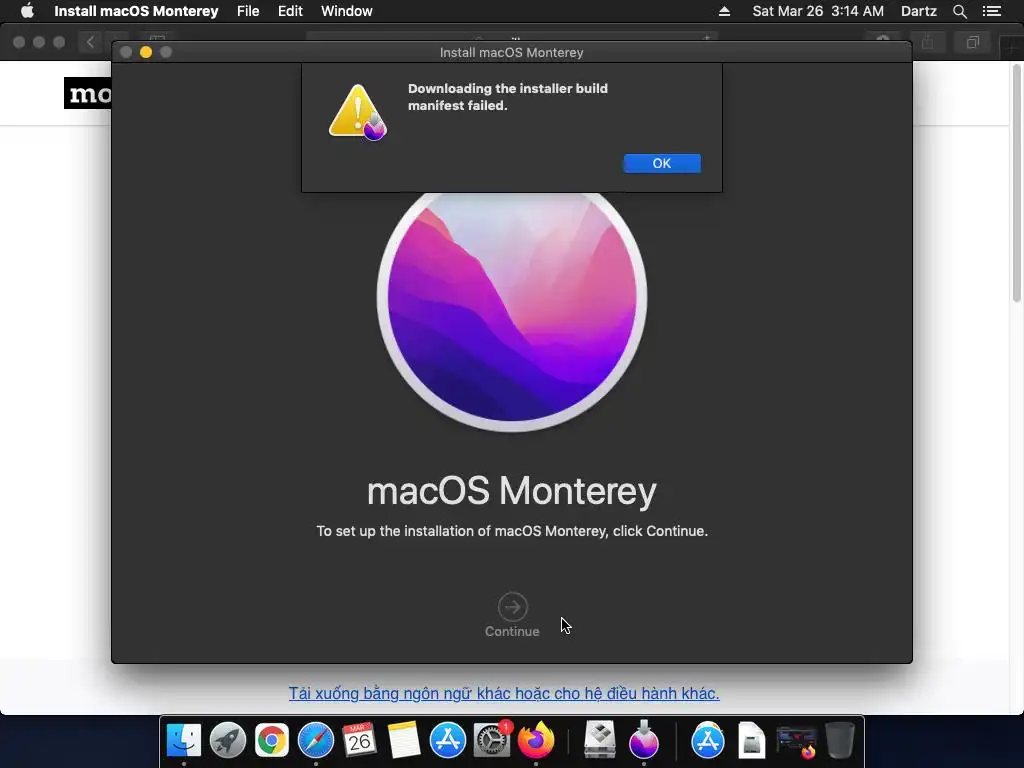Open the Vietnamese 'Tải xuống bằng ngôn ngữ khác' link
Image resolution: width=1024 pixels, height=768 pixels.
click(504, 693)
